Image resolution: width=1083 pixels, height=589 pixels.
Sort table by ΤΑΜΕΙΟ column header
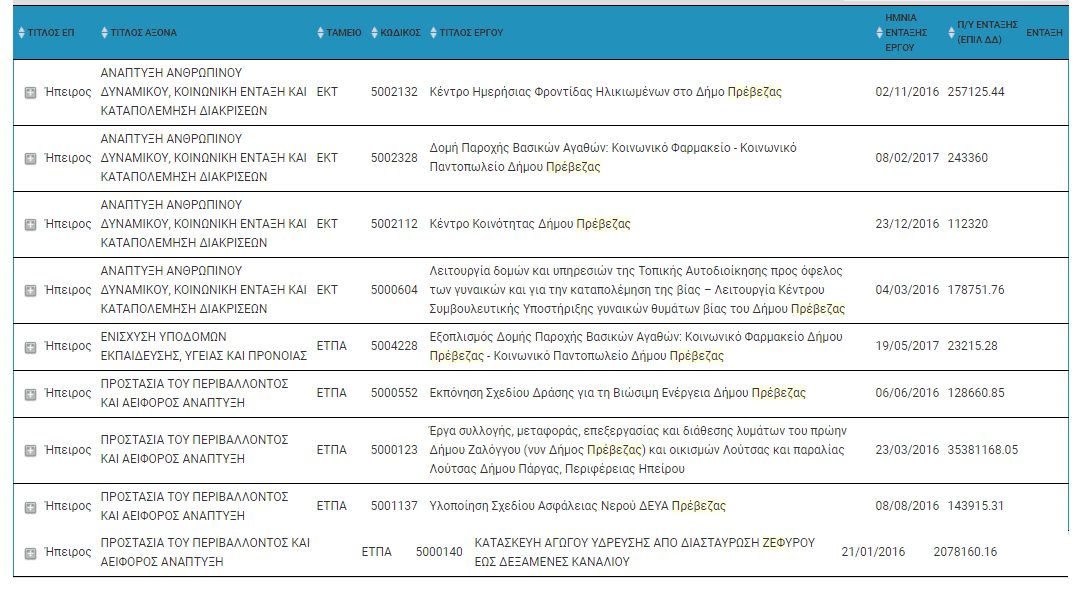point(339,32)
